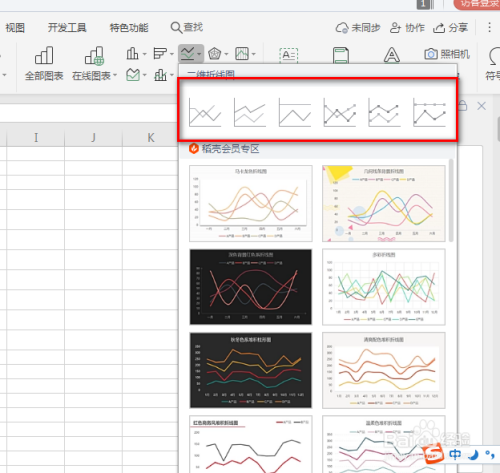
Task: Choose the 清爽配色 orange gradient line template
Action: coord(384,370)
